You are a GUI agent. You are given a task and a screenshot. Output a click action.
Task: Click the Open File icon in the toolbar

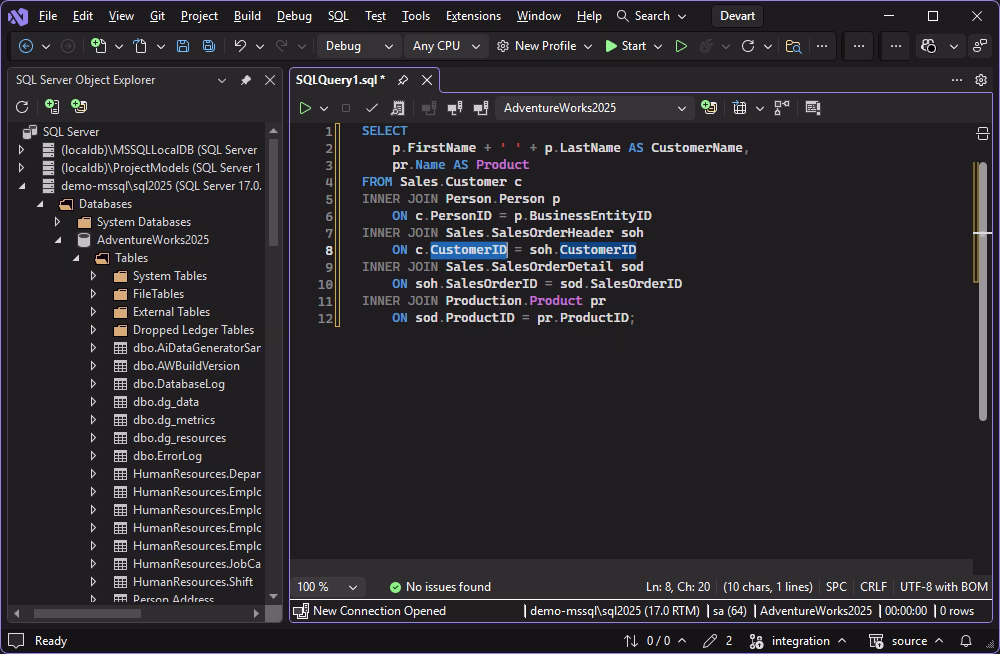tap(140, 46)
